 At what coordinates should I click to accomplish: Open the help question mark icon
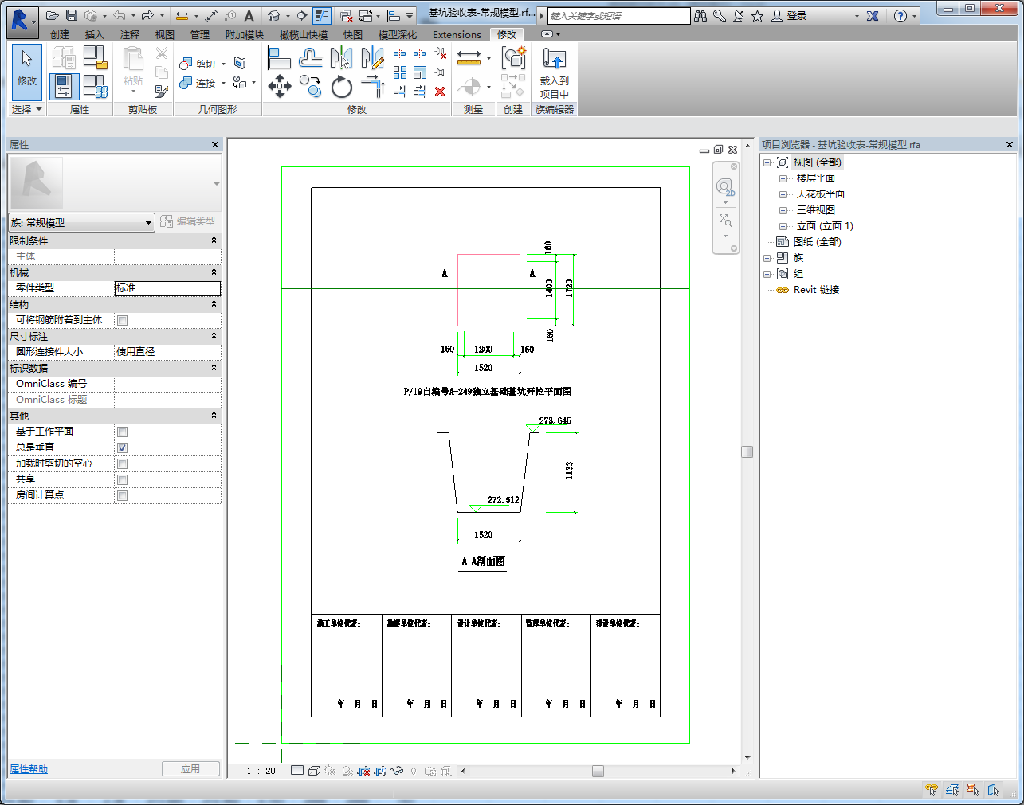pyautogui.click(x=900, y=16)
